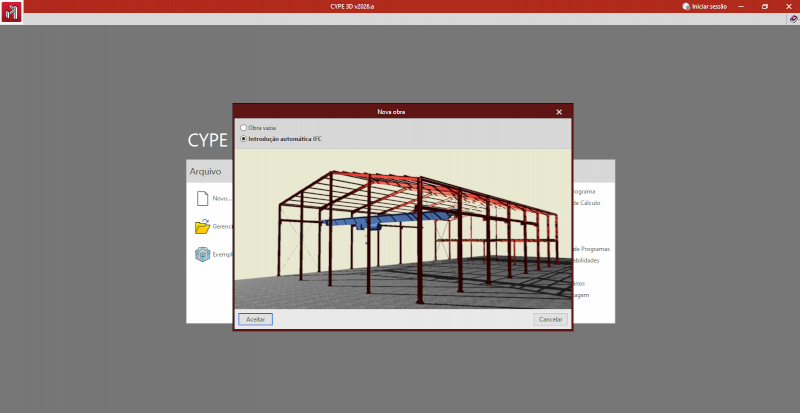Select the Obra vazia radio option

(x=244, y=128)
